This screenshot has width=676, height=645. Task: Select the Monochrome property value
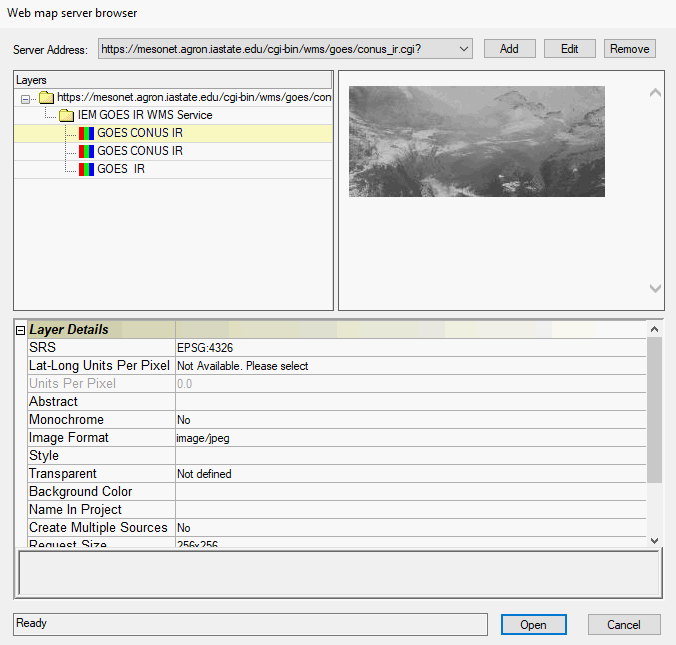click(410, 420)
